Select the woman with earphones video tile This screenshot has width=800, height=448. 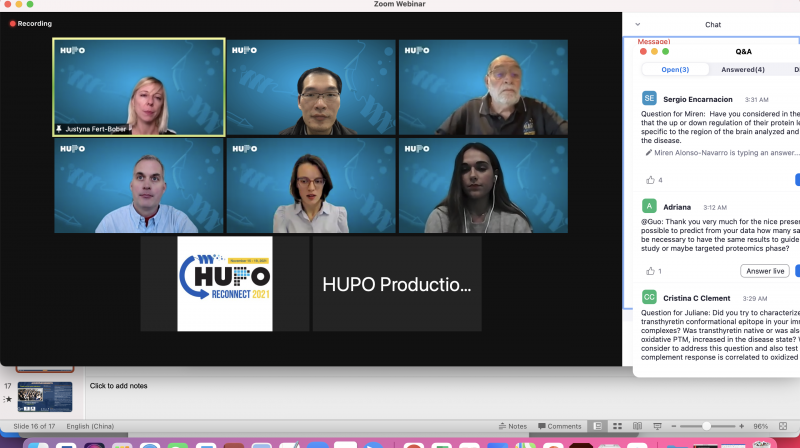tap(483, 186)
